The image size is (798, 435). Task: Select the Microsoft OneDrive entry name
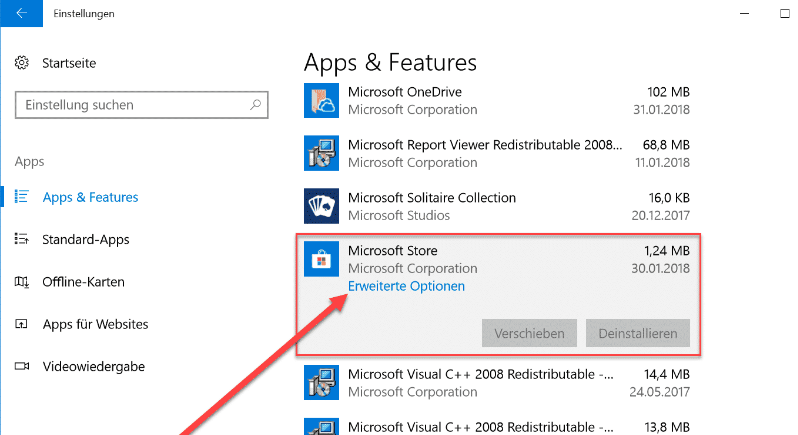click(x=405, y=92)
